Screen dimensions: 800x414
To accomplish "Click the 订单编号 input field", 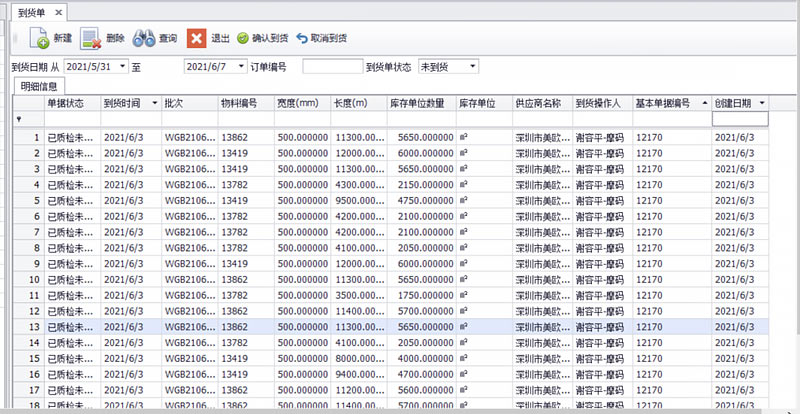I will (332, 66).
